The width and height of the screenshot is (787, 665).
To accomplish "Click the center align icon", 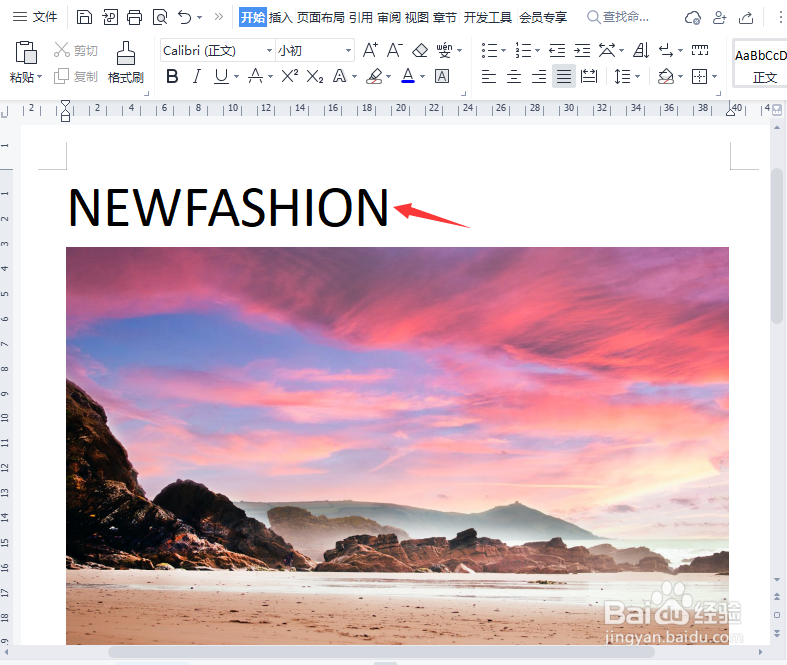I will (x=514, y=76).
